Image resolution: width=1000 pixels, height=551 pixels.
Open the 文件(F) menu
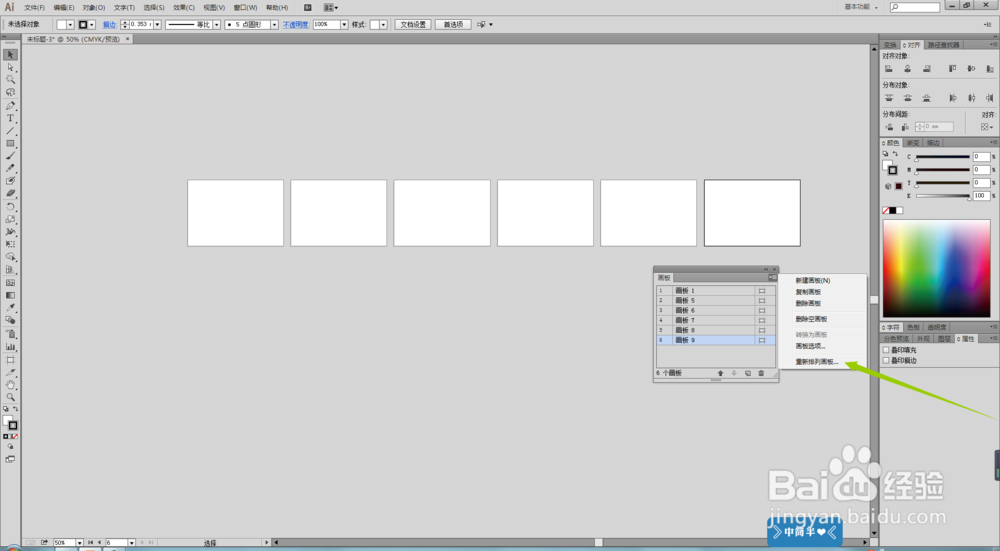click(34, 8)
